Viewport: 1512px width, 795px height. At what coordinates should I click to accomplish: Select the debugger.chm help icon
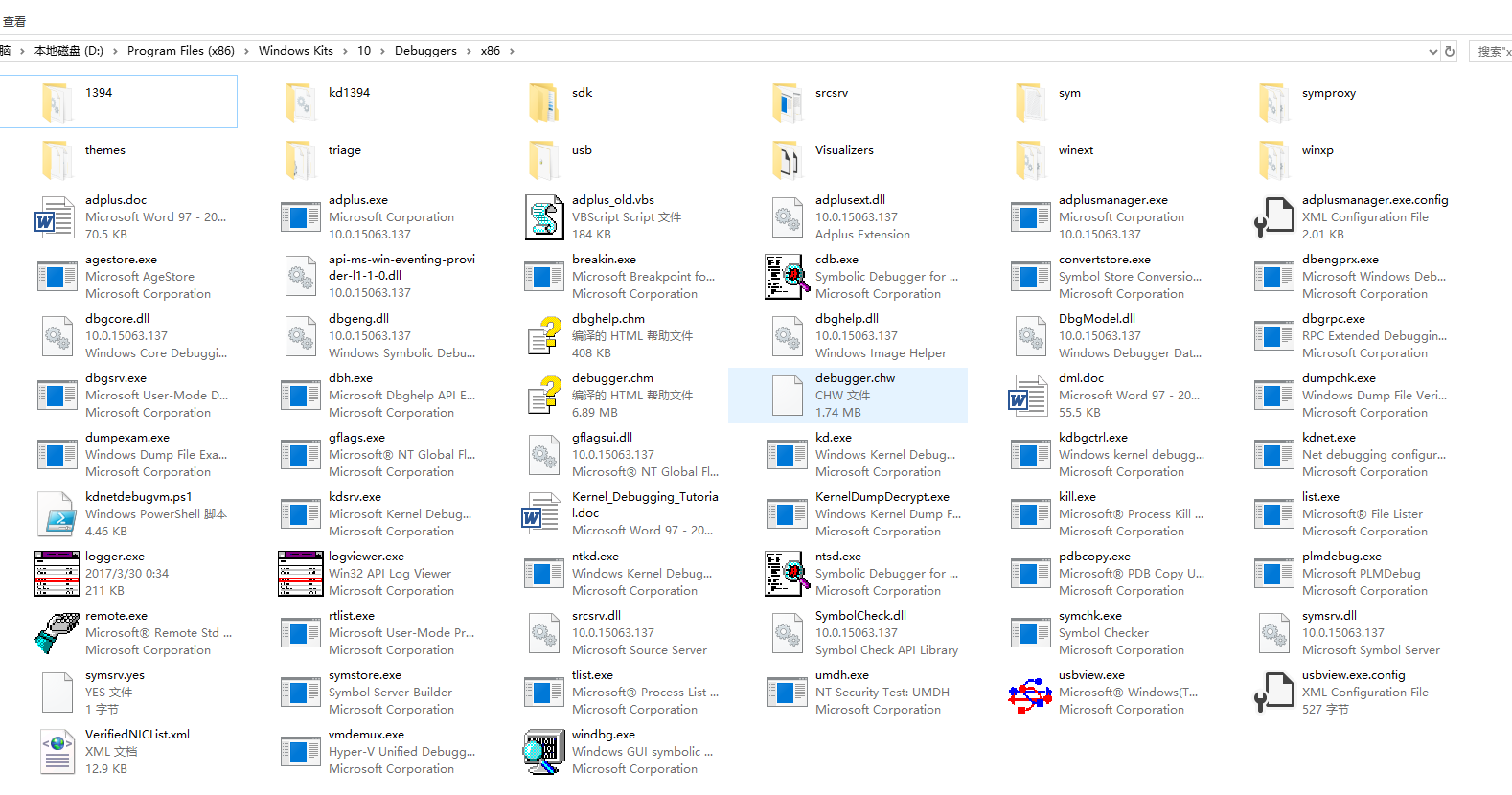point(544,396)
